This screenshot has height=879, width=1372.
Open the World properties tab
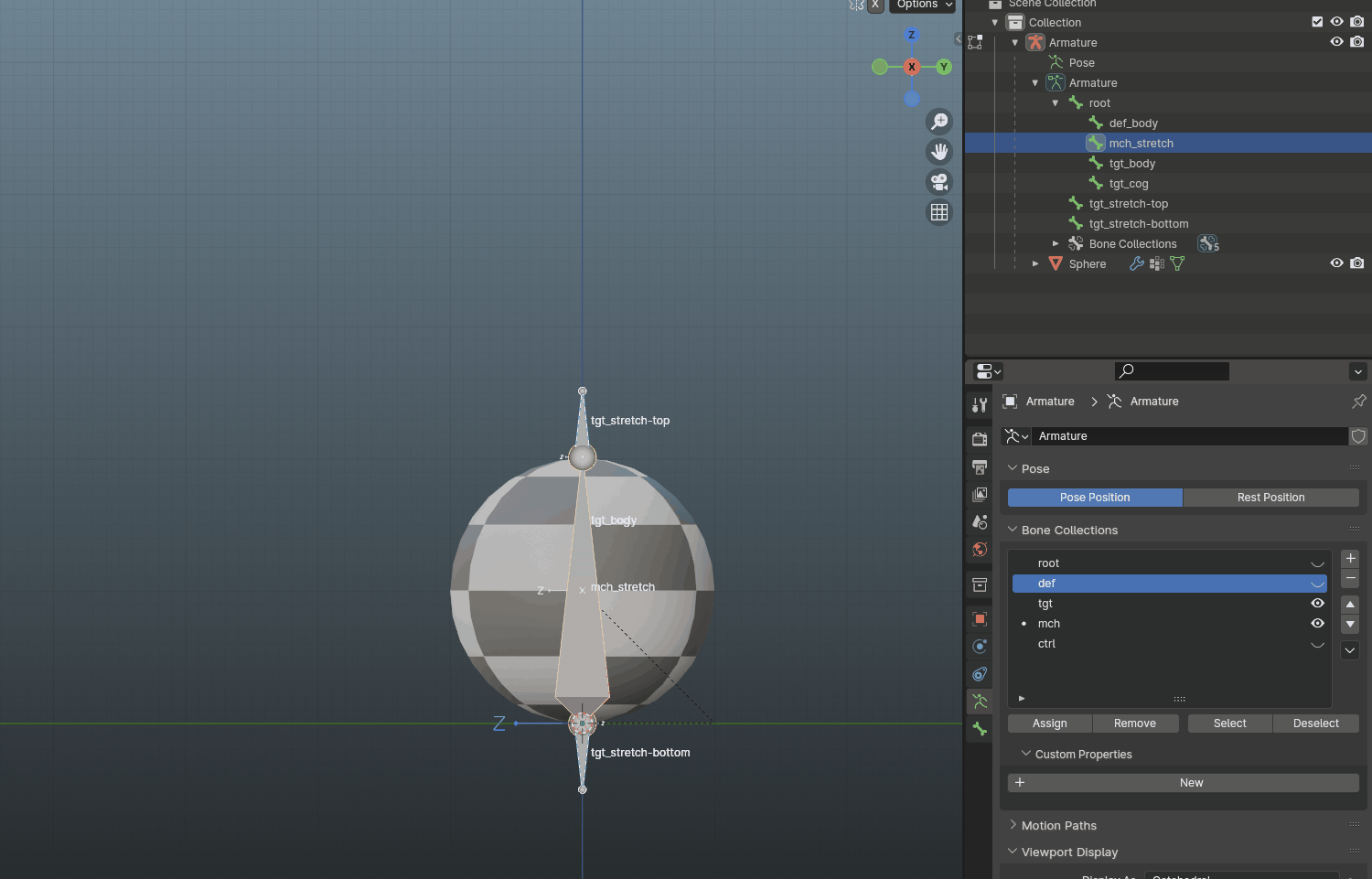pos(980,550)
